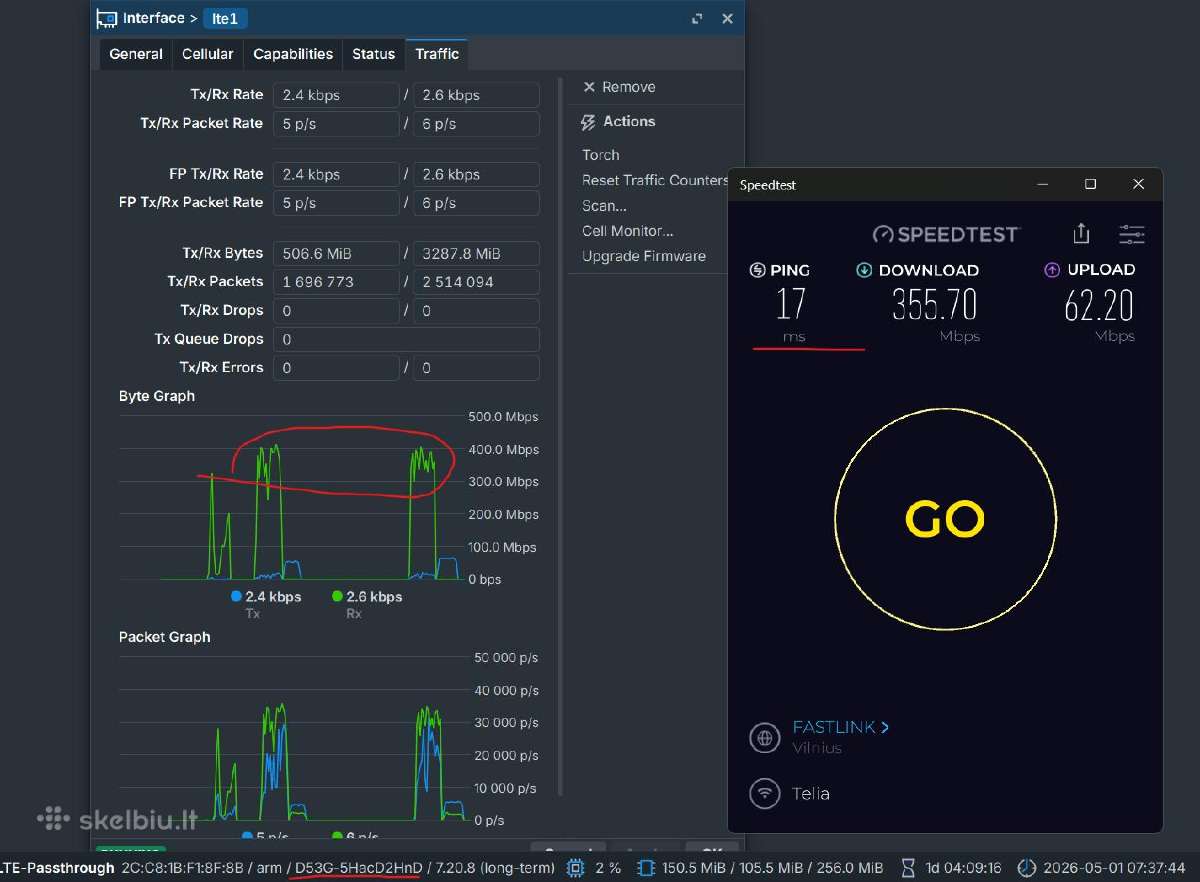Click the DOWNLOAD arrow icon in Speedtest

(865, 270)
